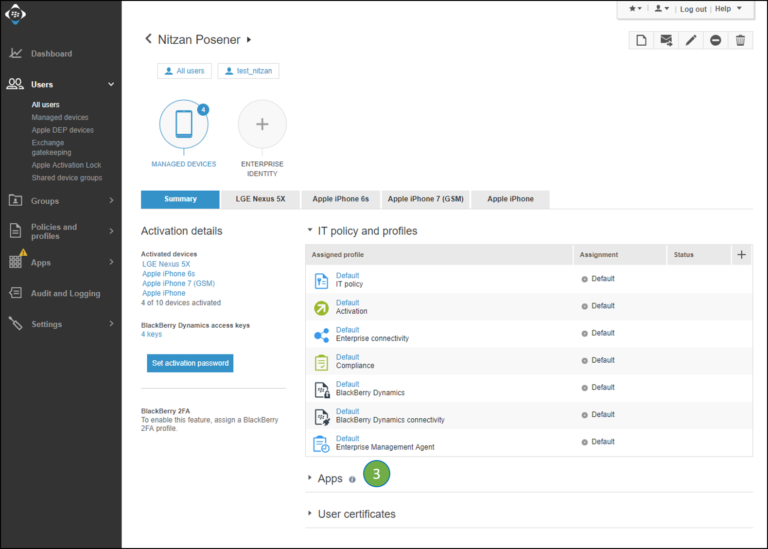This screenshot has height=549, width=768.
Task: Expand the Apps section
Action: pyautogui.click(x=329, y=479)
